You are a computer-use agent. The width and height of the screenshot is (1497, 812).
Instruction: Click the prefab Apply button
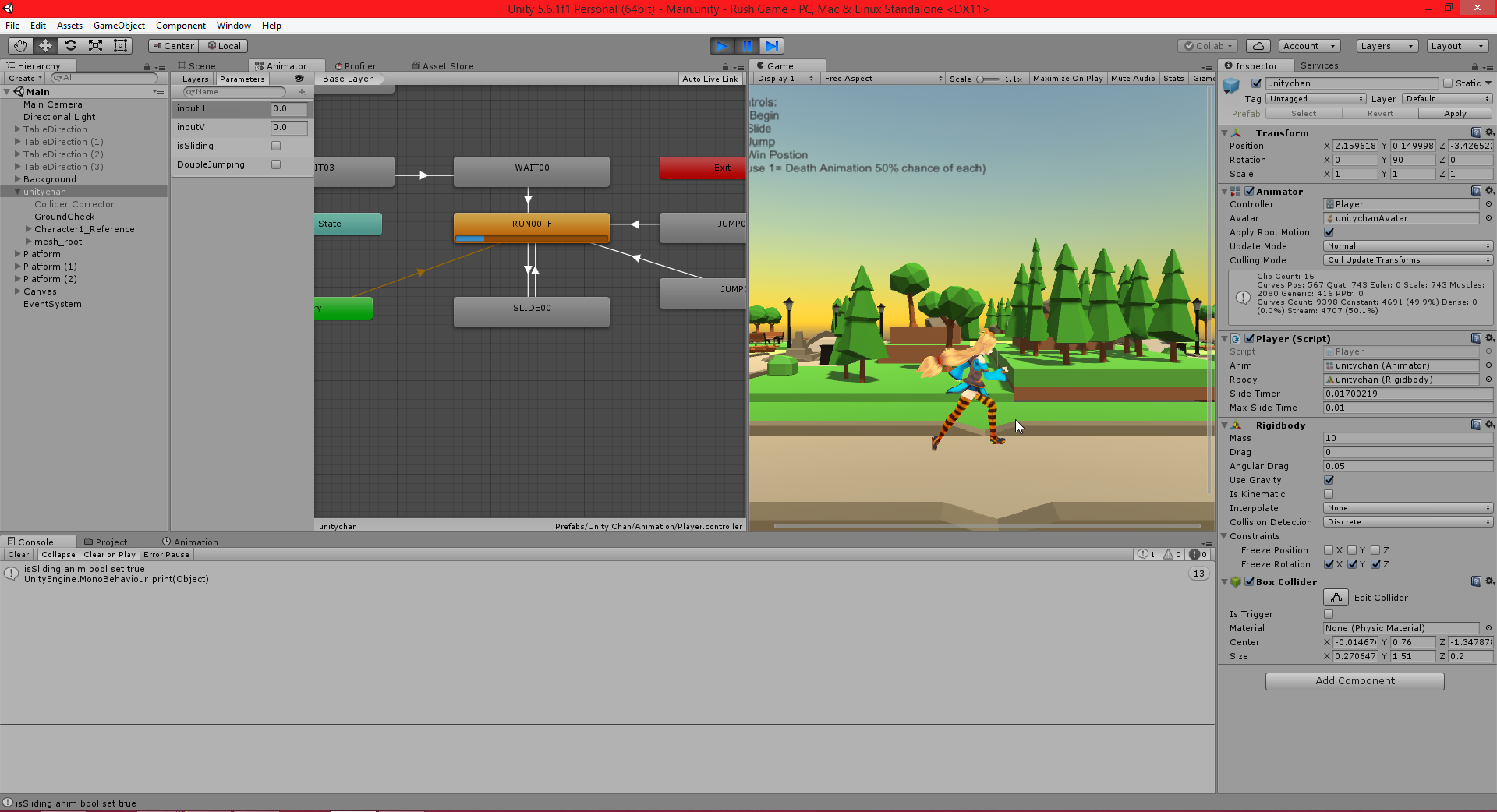(x=1455, y=114)
